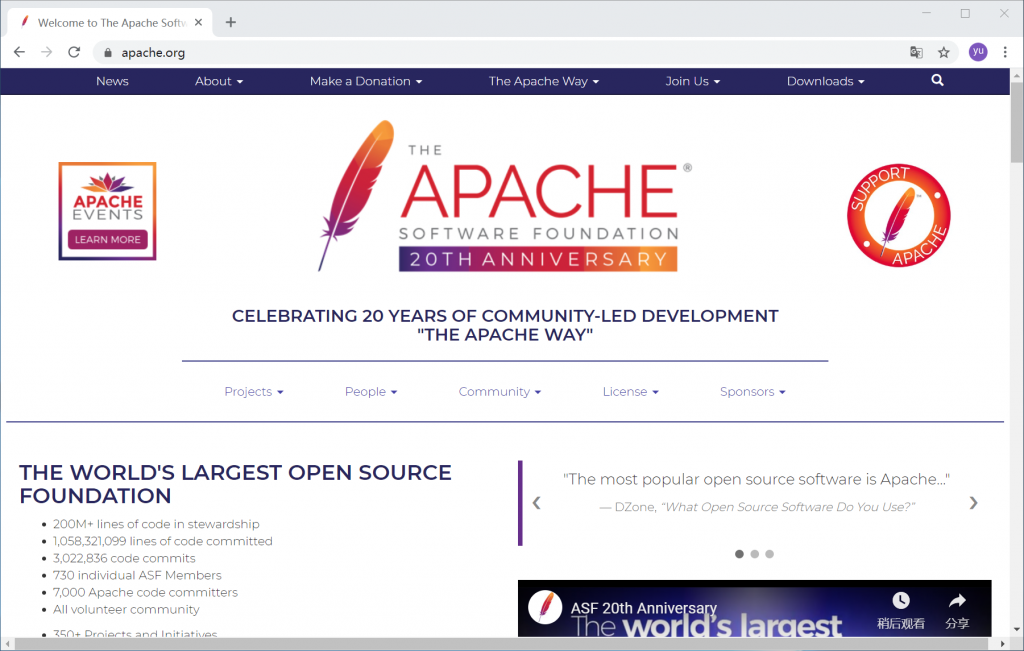
Task: Click the browser back arrow
Action: coord(19,53)
